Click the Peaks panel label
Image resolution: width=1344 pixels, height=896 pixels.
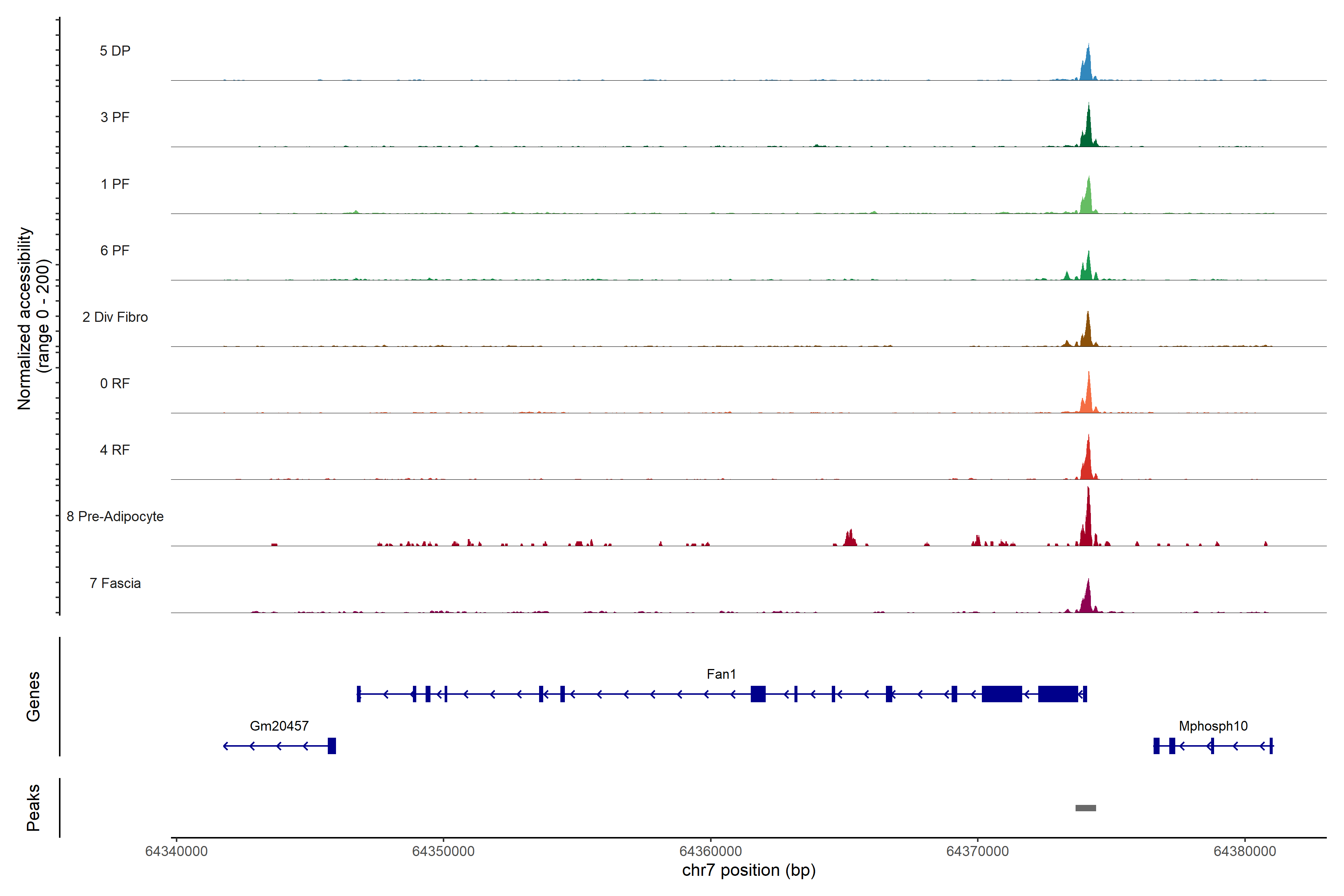click(33, 808)
